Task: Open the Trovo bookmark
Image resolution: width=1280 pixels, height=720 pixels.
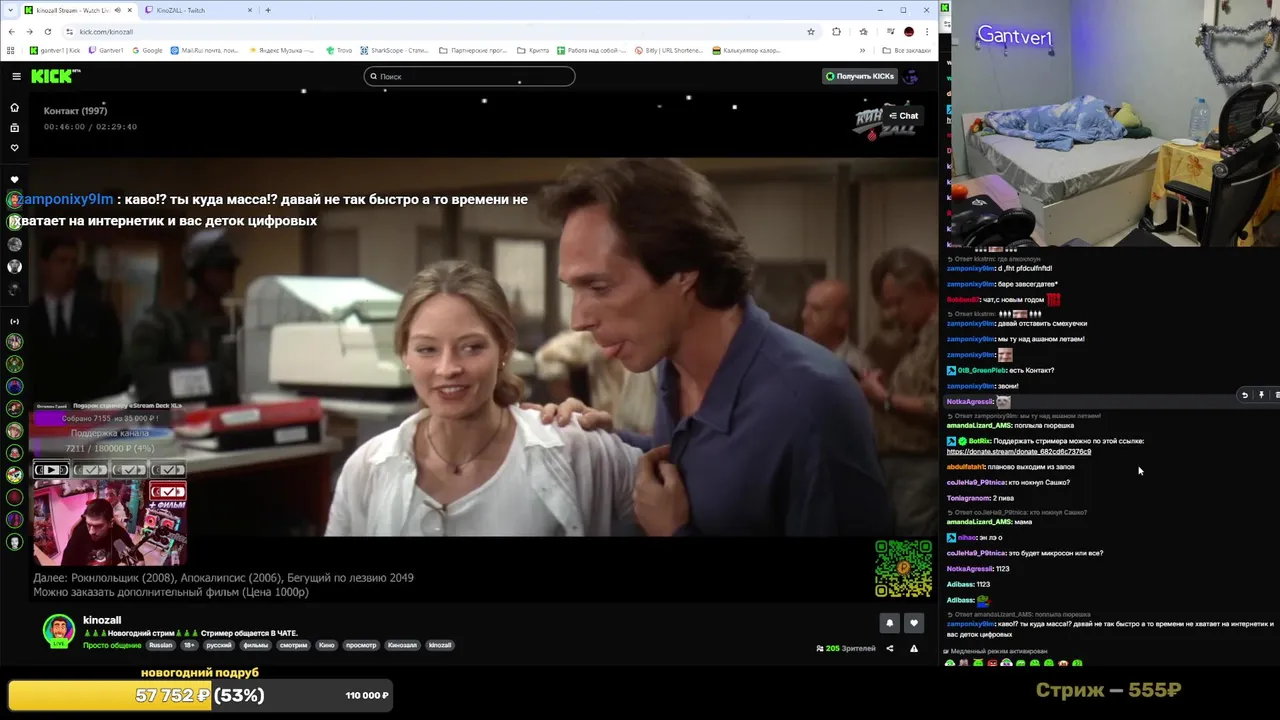Action: coord(339,50)
